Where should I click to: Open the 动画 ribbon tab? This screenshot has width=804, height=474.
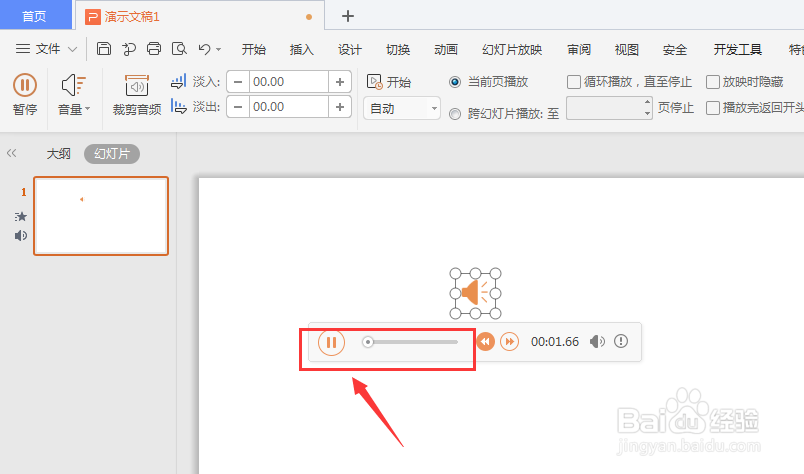(446, 49)
